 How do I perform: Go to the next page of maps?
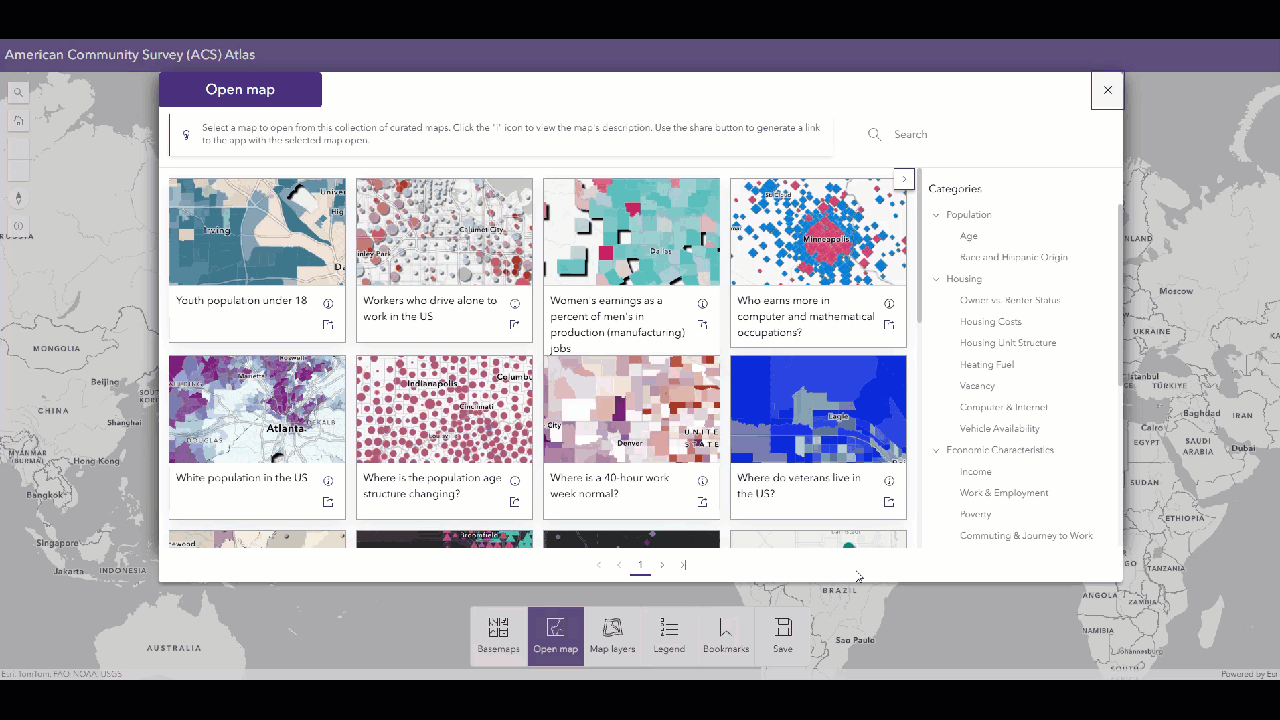tap(662, 565)
